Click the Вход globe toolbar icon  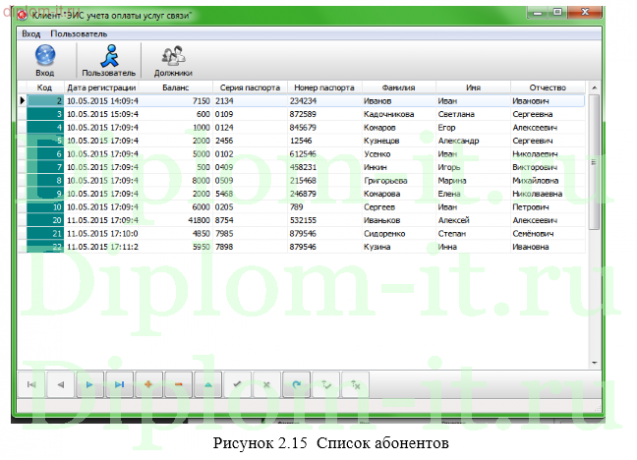(x=45, y=61)
